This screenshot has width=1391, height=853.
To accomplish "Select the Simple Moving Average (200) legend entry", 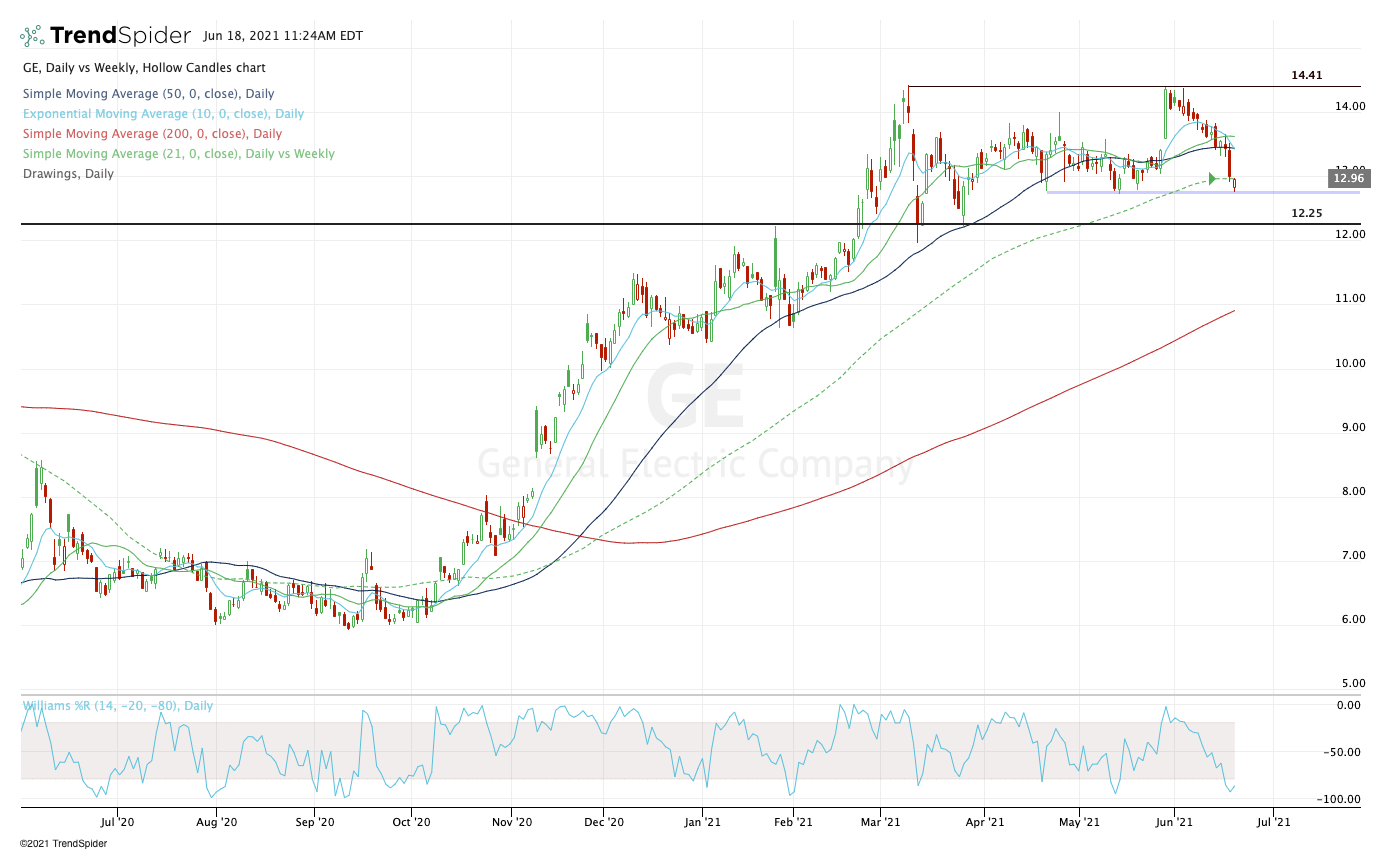I will point(152,134).
